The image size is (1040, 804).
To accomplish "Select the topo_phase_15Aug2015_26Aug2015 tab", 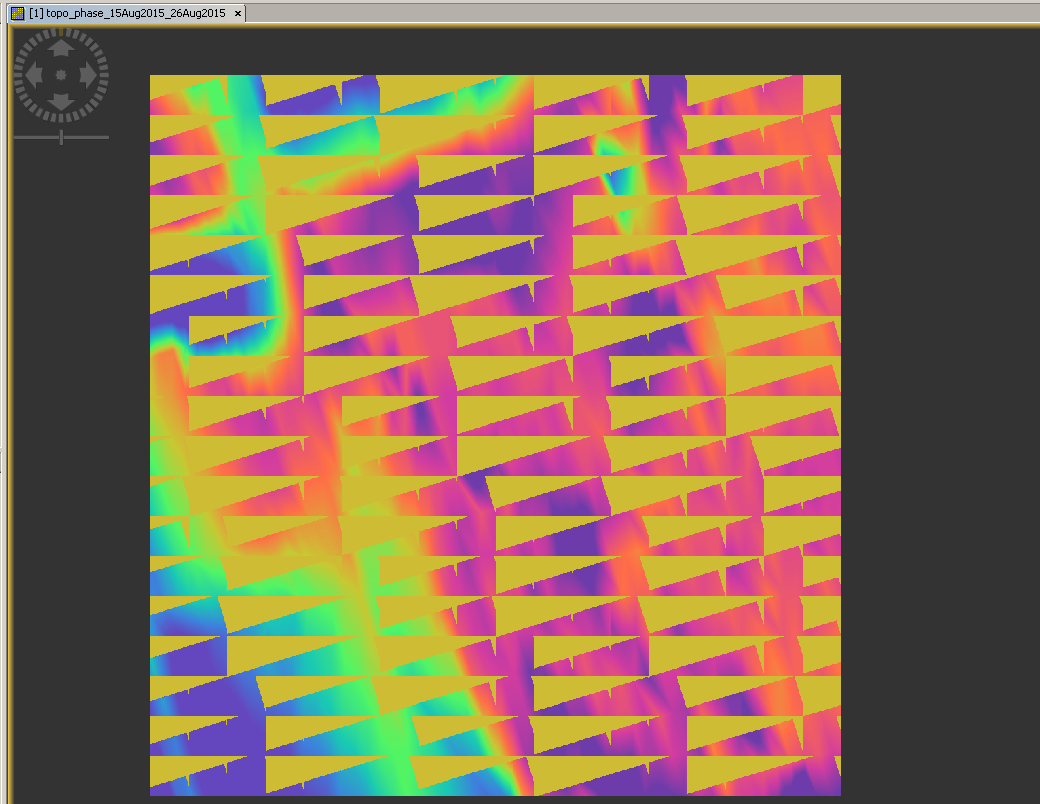I will coord(130,14).
